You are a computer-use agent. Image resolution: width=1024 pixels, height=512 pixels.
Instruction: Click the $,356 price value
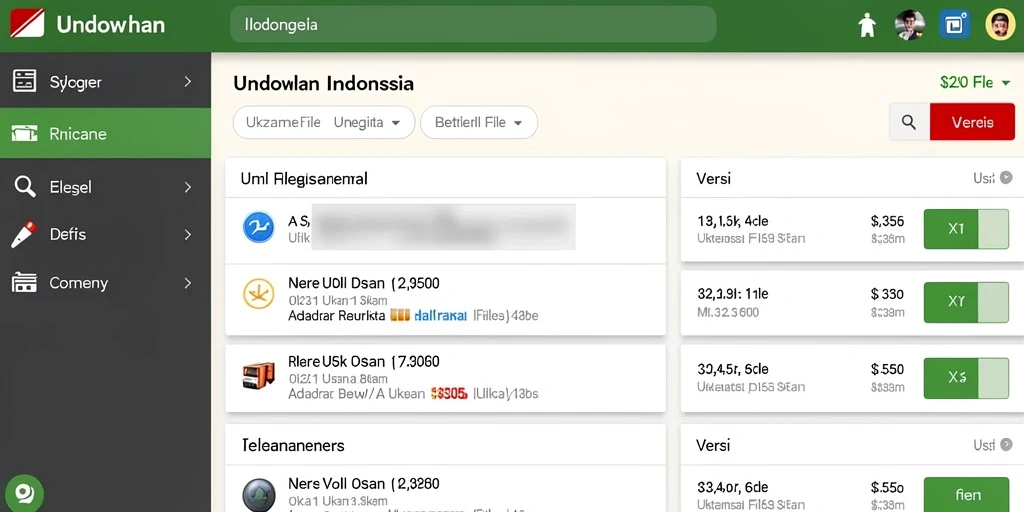tap(888, 221)
